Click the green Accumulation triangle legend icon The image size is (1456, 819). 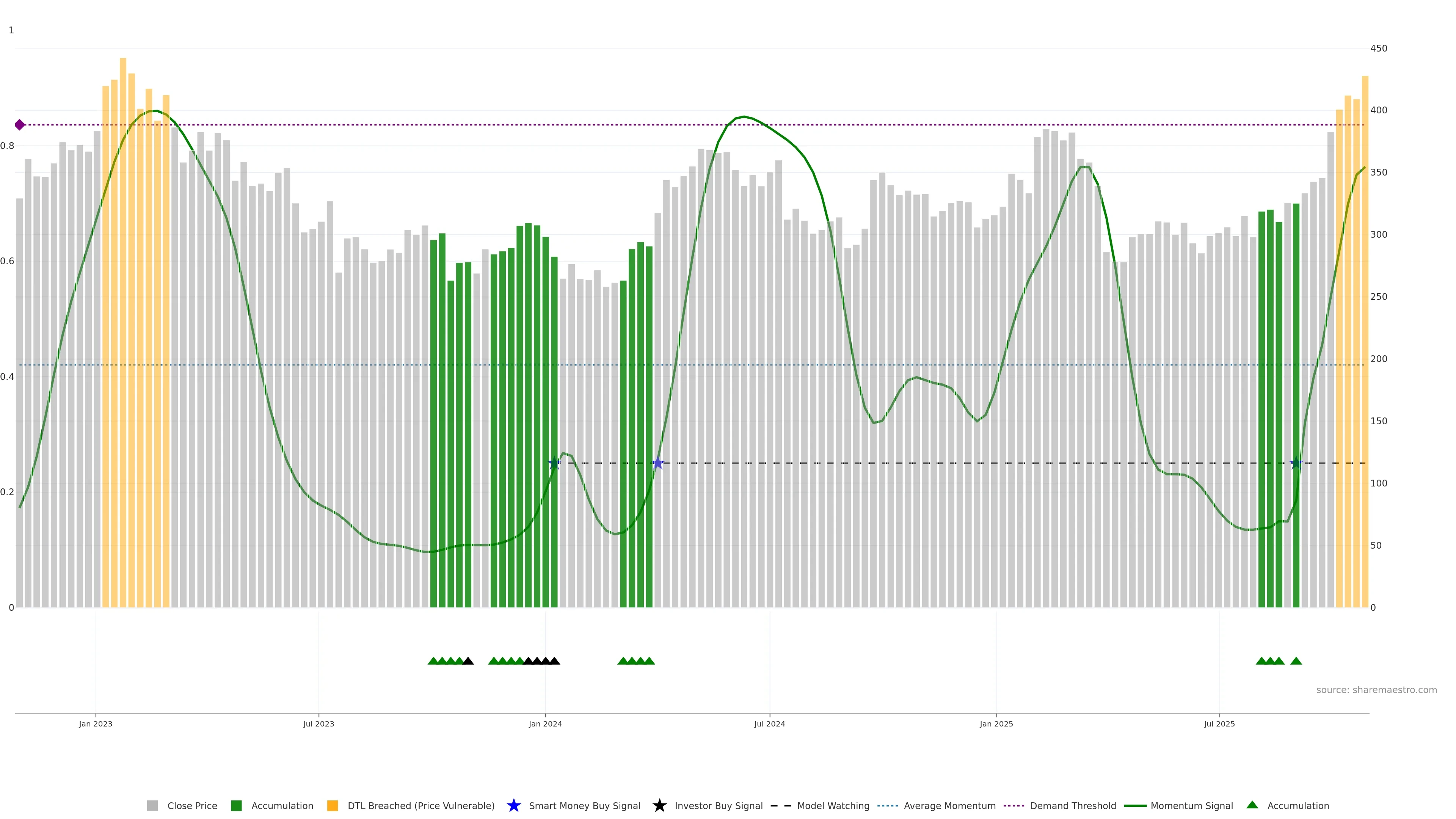click(x=1252, y=805)
